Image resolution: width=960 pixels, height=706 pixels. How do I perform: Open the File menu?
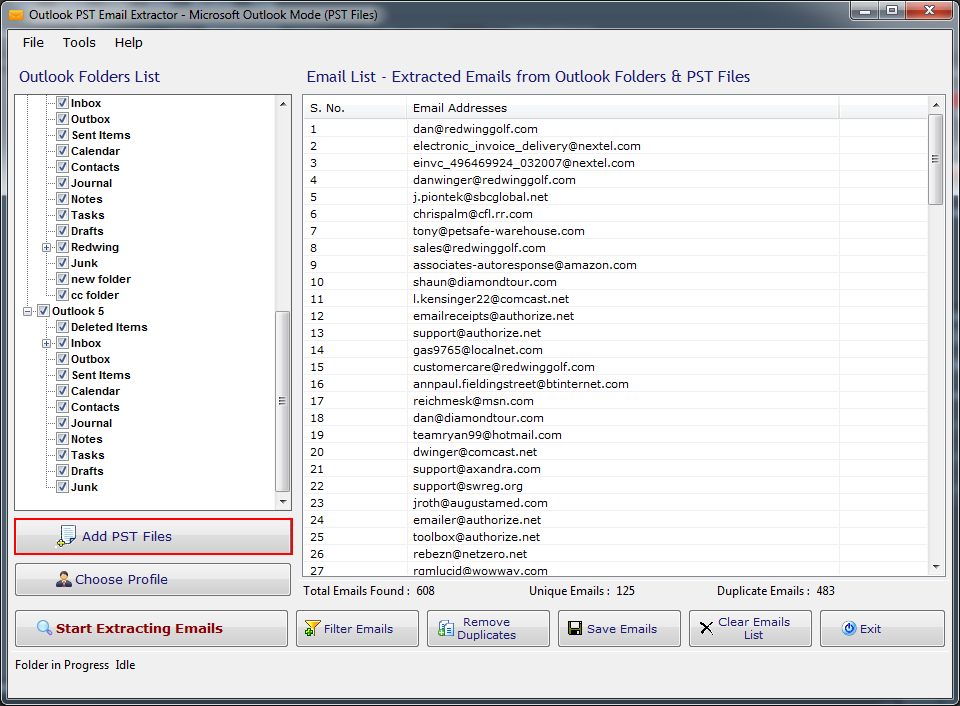click(33, 43)
